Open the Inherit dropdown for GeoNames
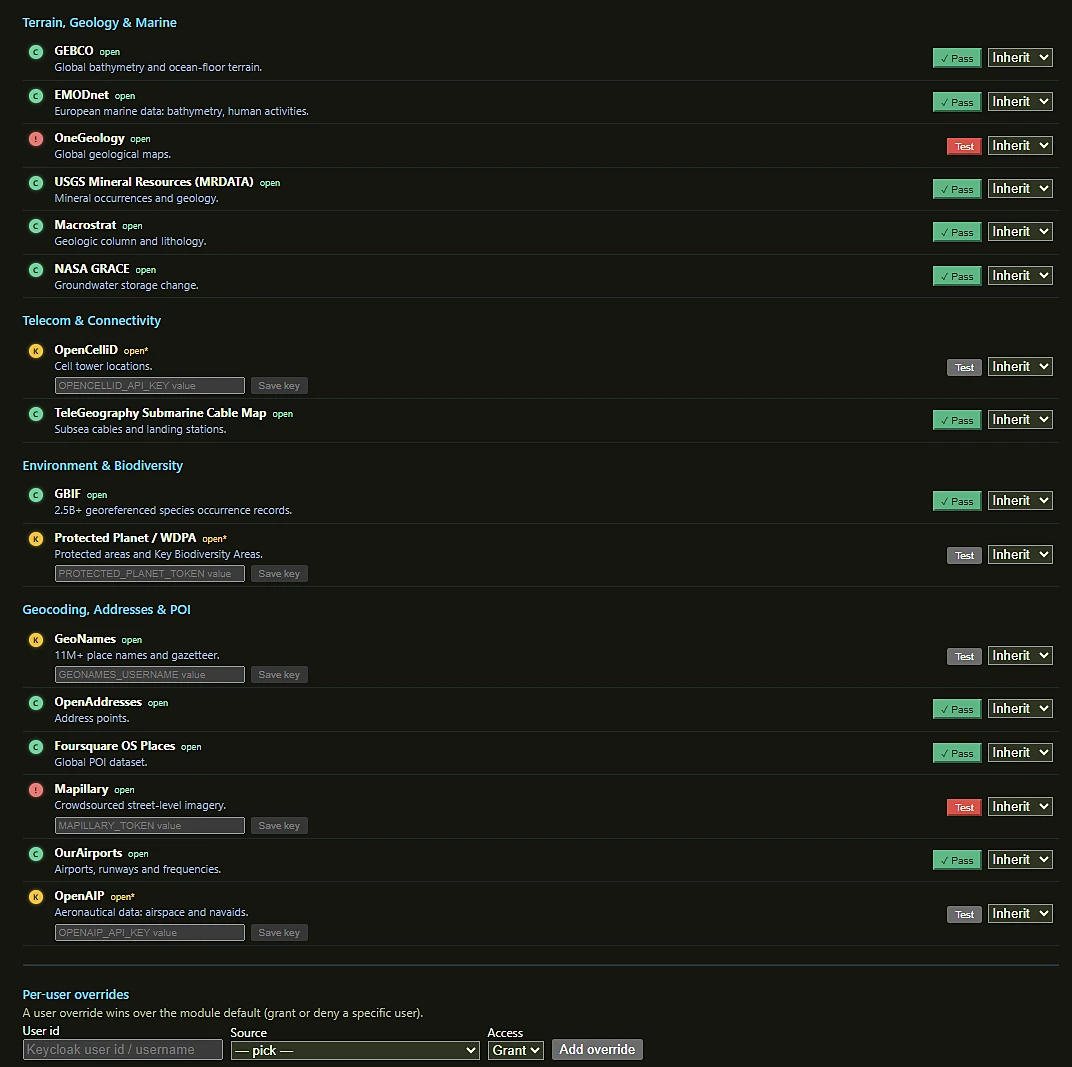Screen dimensions: 1072x1067 pyautogui.click(x=1020, y=656)
